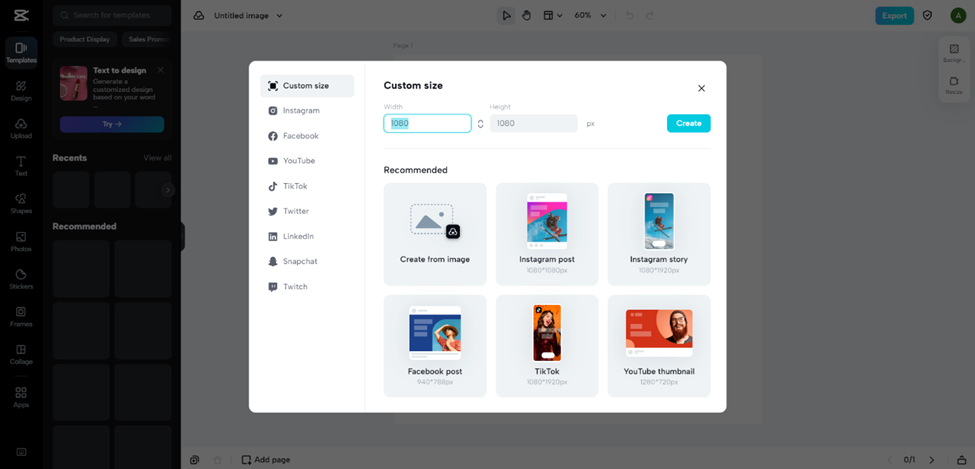Viewport: 975px width, 469px height.
Task: Open the Upload sidebar panel
Action: click(21, 128)
